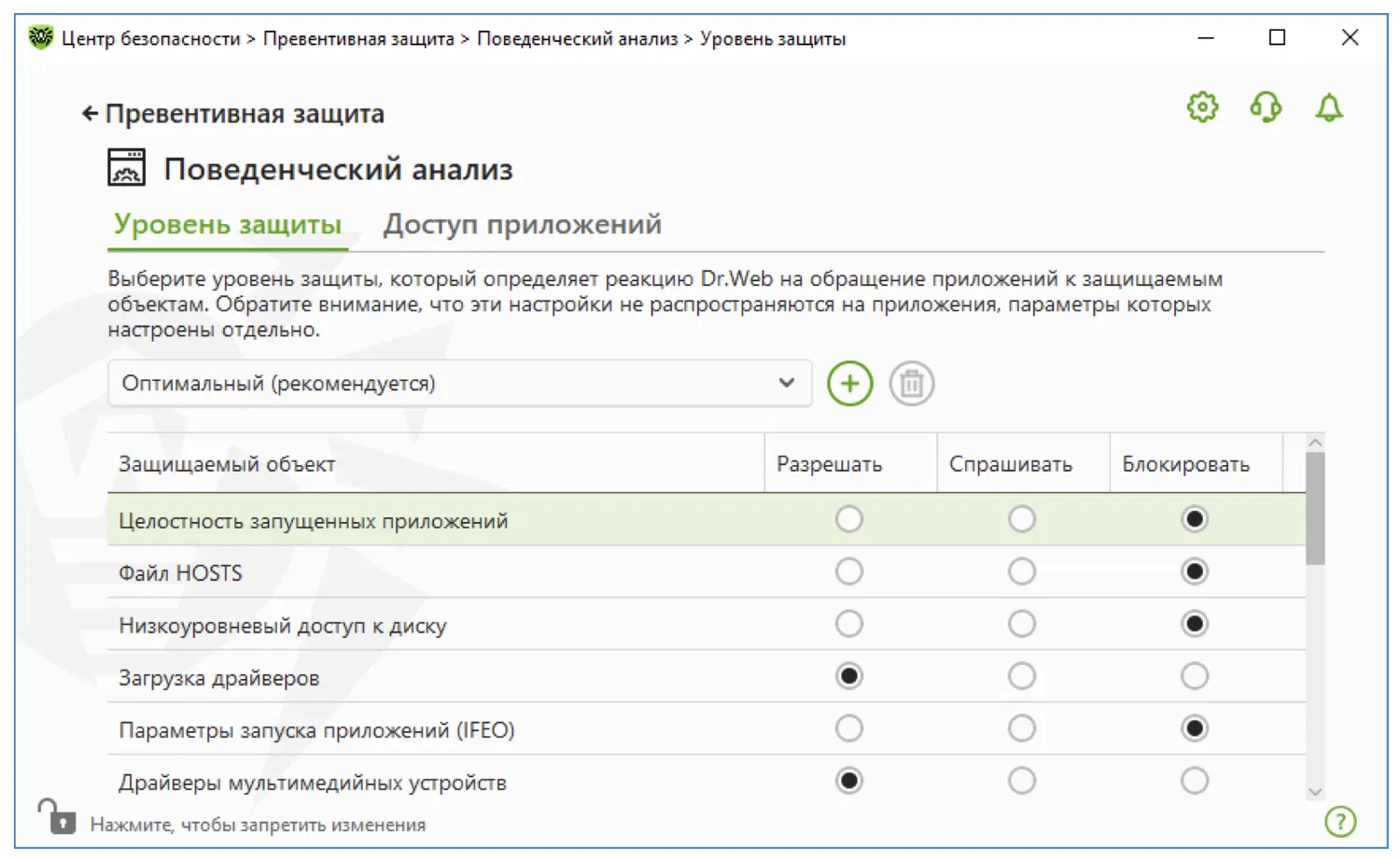Open settings via the gear icon
This screenshot has width=1400, height=861.
[1202, 107]
